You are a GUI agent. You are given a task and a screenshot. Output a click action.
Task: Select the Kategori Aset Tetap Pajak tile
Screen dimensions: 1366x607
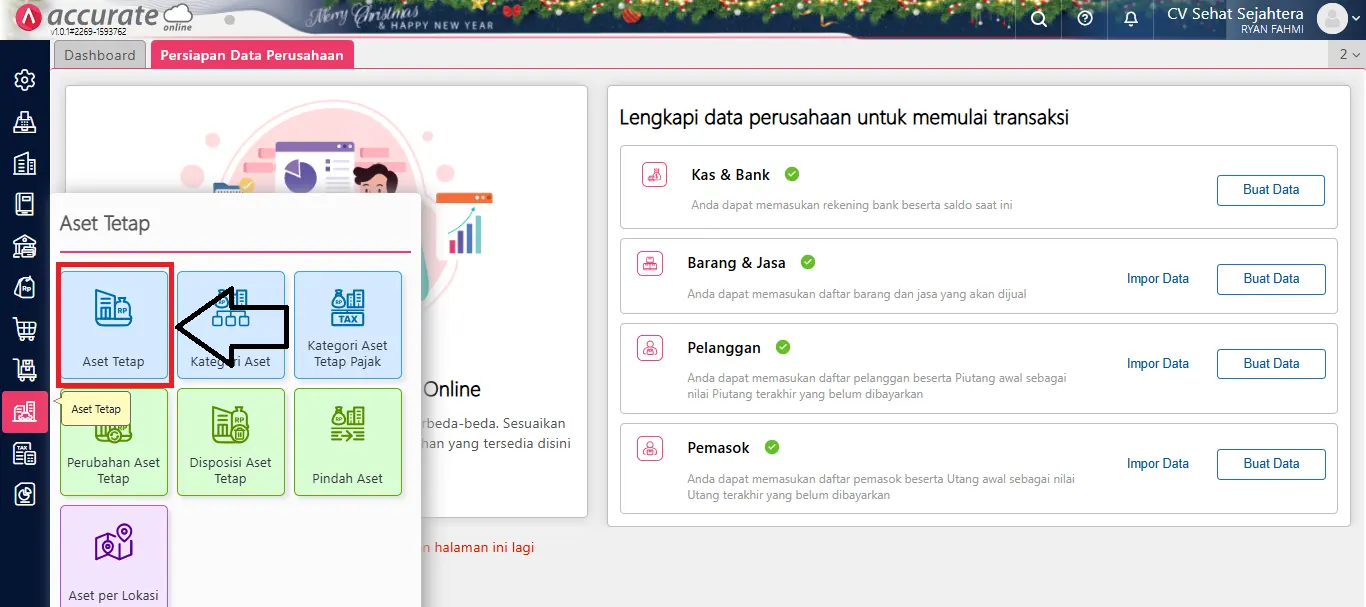click(348, 324)
